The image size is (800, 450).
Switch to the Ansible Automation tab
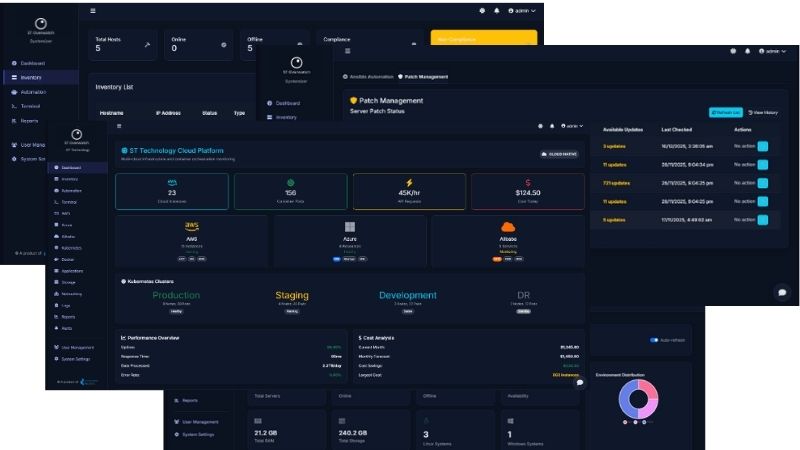(368, 76)
